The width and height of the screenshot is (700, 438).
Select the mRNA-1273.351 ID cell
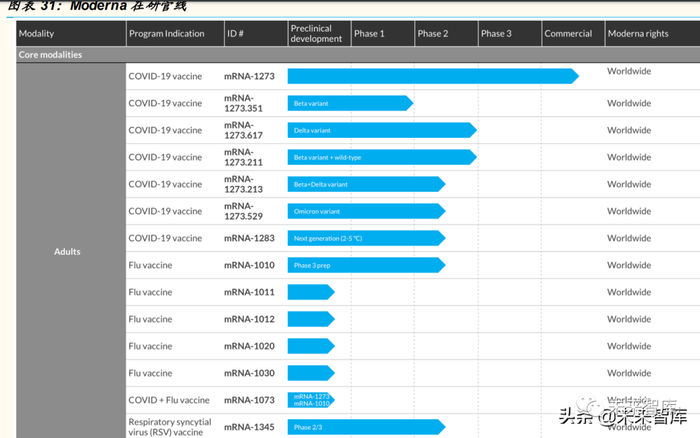coord(243,103)
